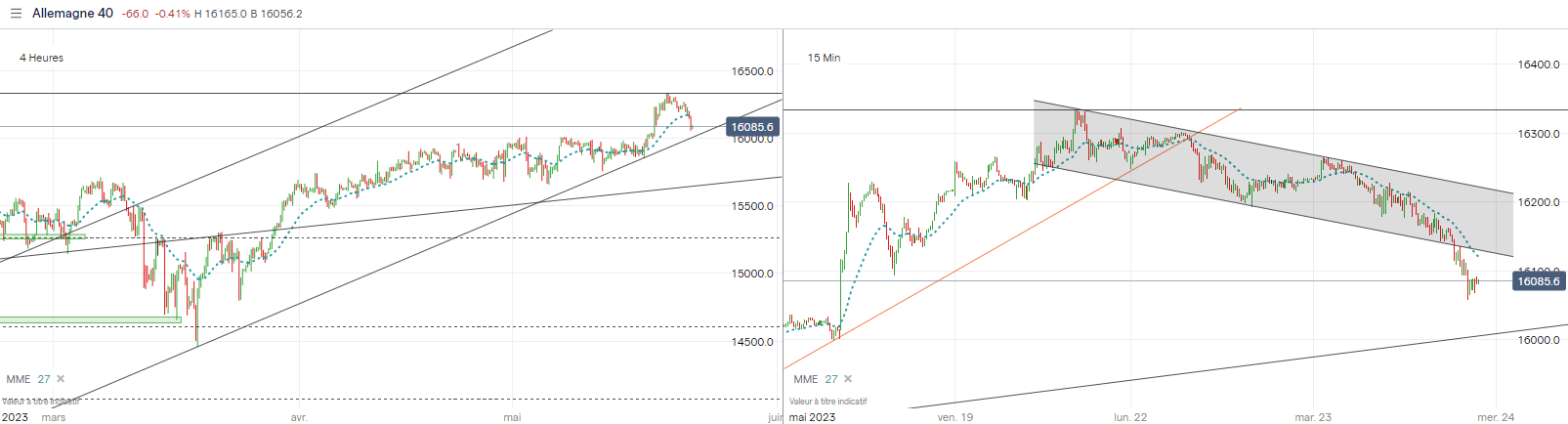Open the hamburger menu beside Allemagne 40
The image size is (1568, 424).
click(x=16, y=14)
